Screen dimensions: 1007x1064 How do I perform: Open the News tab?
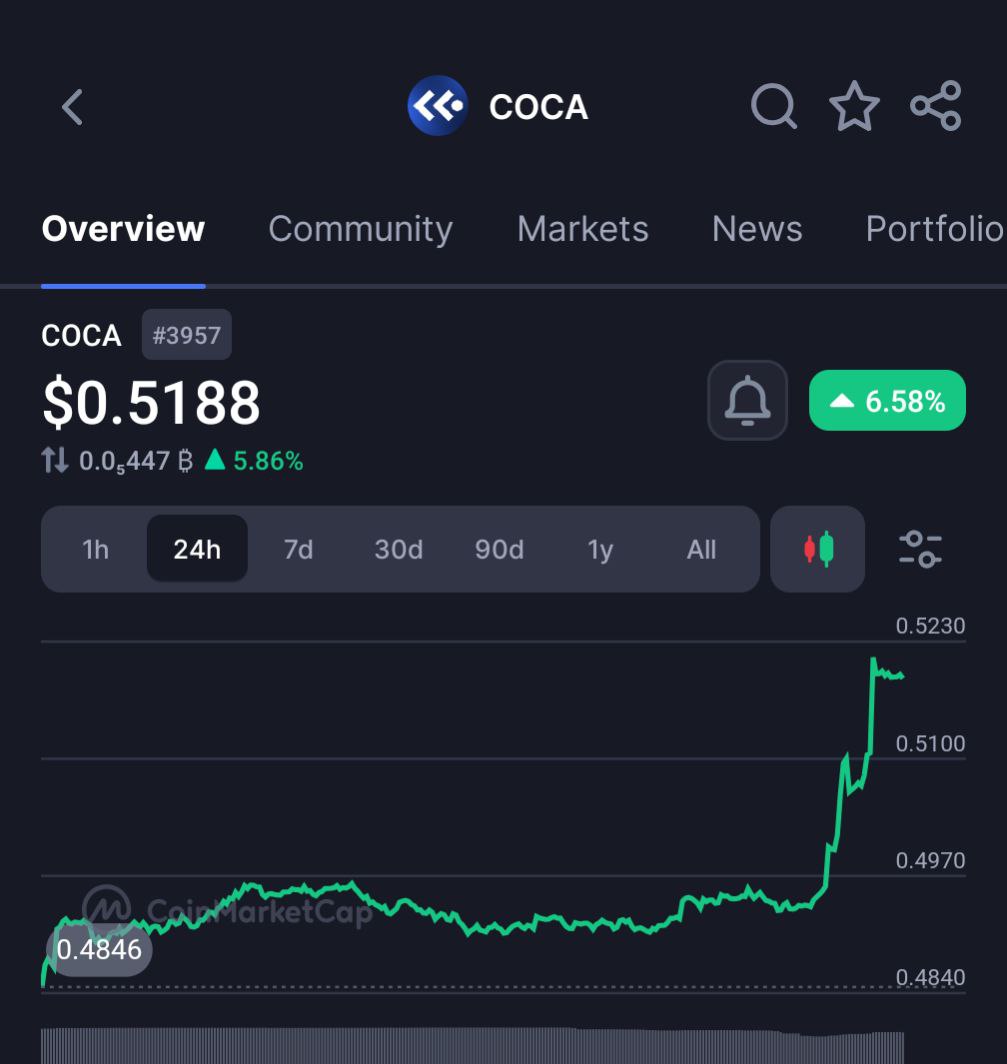coord(757,229)
